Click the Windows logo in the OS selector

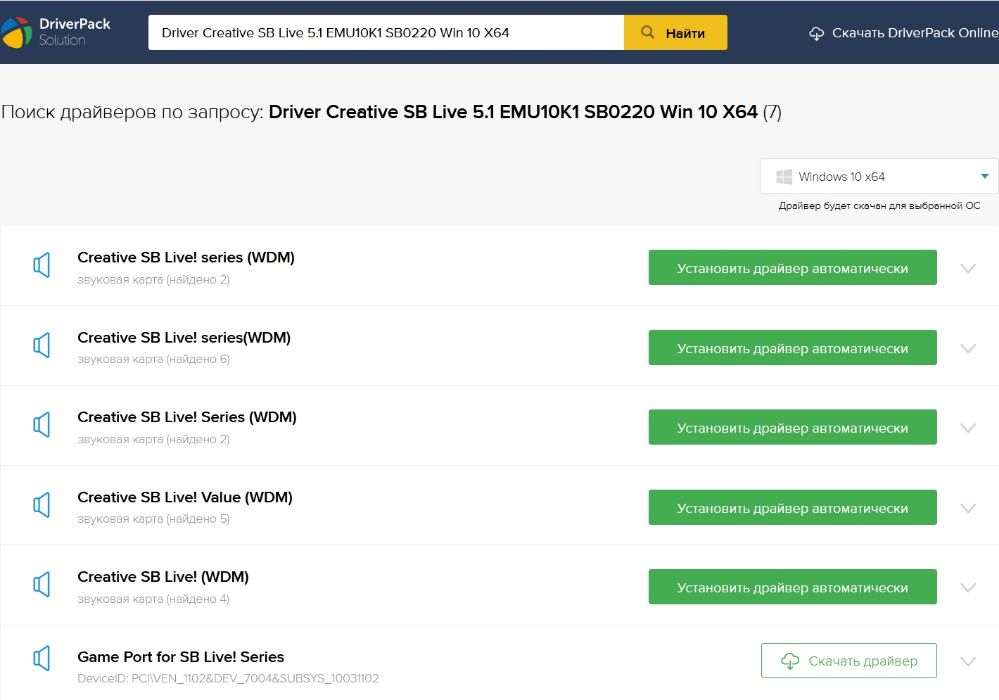click(x=784, y=177)
